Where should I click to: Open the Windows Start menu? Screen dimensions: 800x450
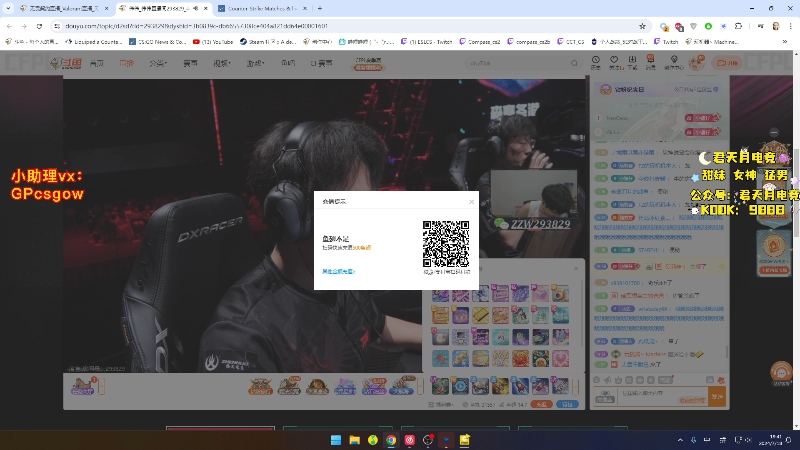pyautogui.click(x=336, y=440)
